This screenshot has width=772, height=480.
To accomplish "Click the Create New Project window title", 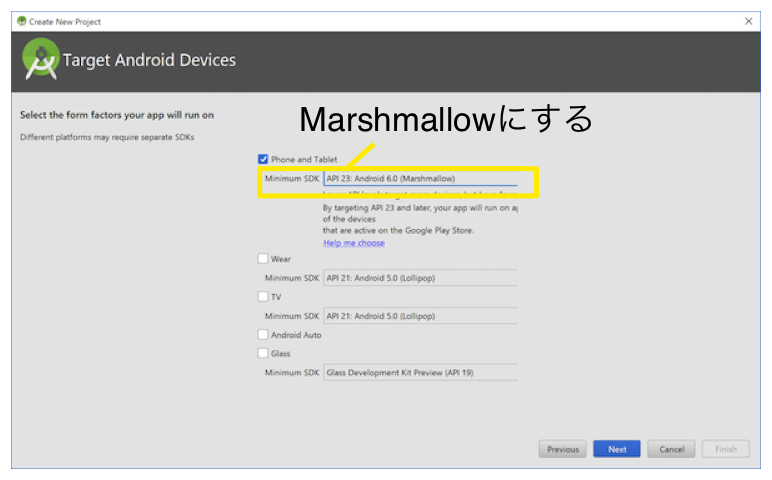I will click(x=64, y=22).
